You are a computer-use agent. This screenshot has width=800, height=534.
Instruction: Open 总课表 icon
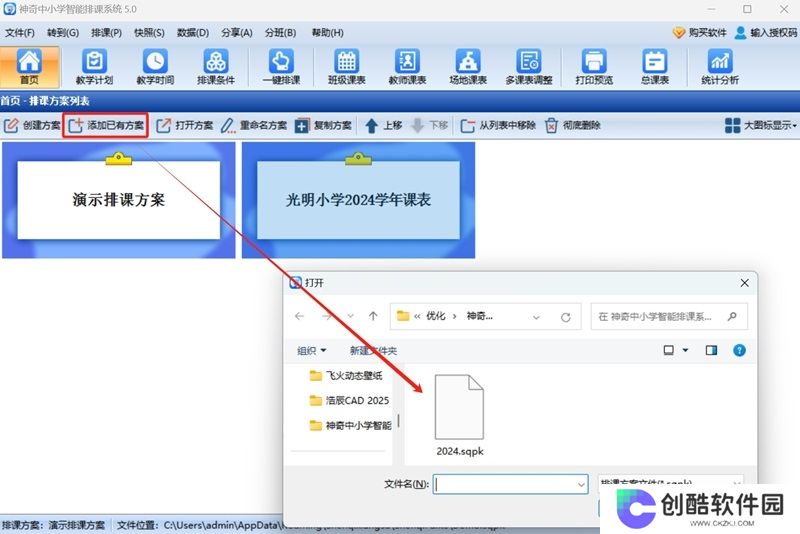pos(655,66)
